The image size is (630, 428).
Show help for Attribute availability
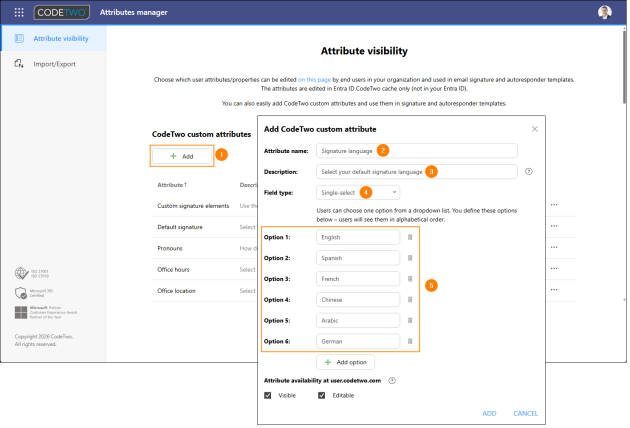pyautogui.click(x=392, y=381)
